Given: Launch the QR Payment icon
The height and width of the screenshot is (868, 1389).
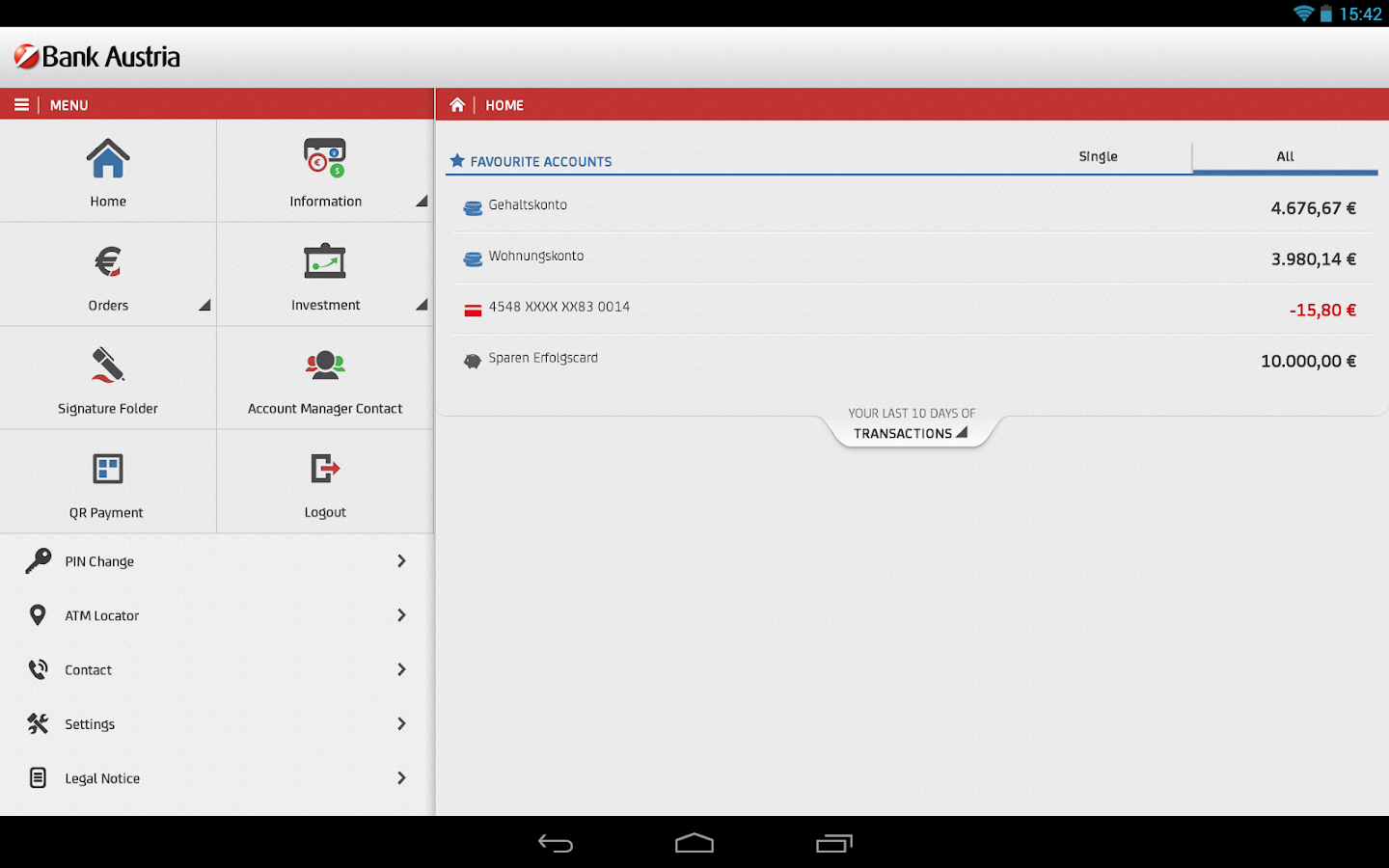Looking at the screenshot, I should 108,469.
